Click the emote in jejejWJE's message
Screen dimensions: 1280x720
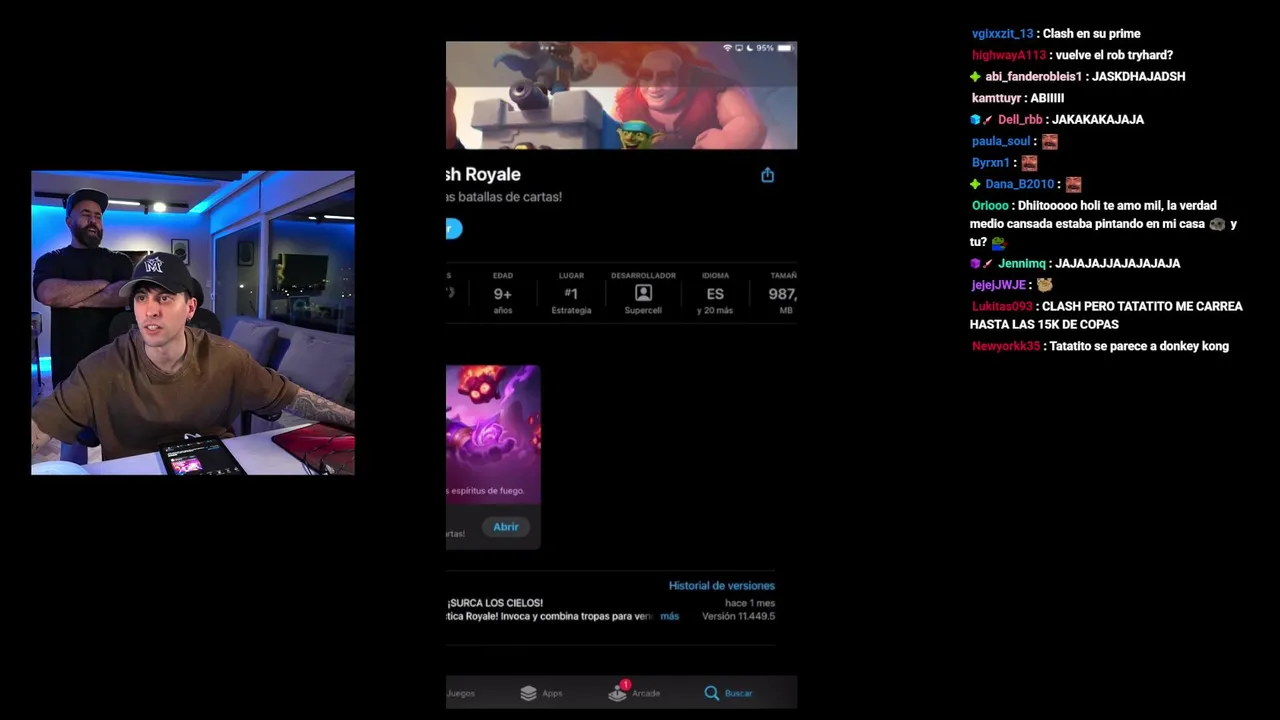click(x=1044, y=285)
